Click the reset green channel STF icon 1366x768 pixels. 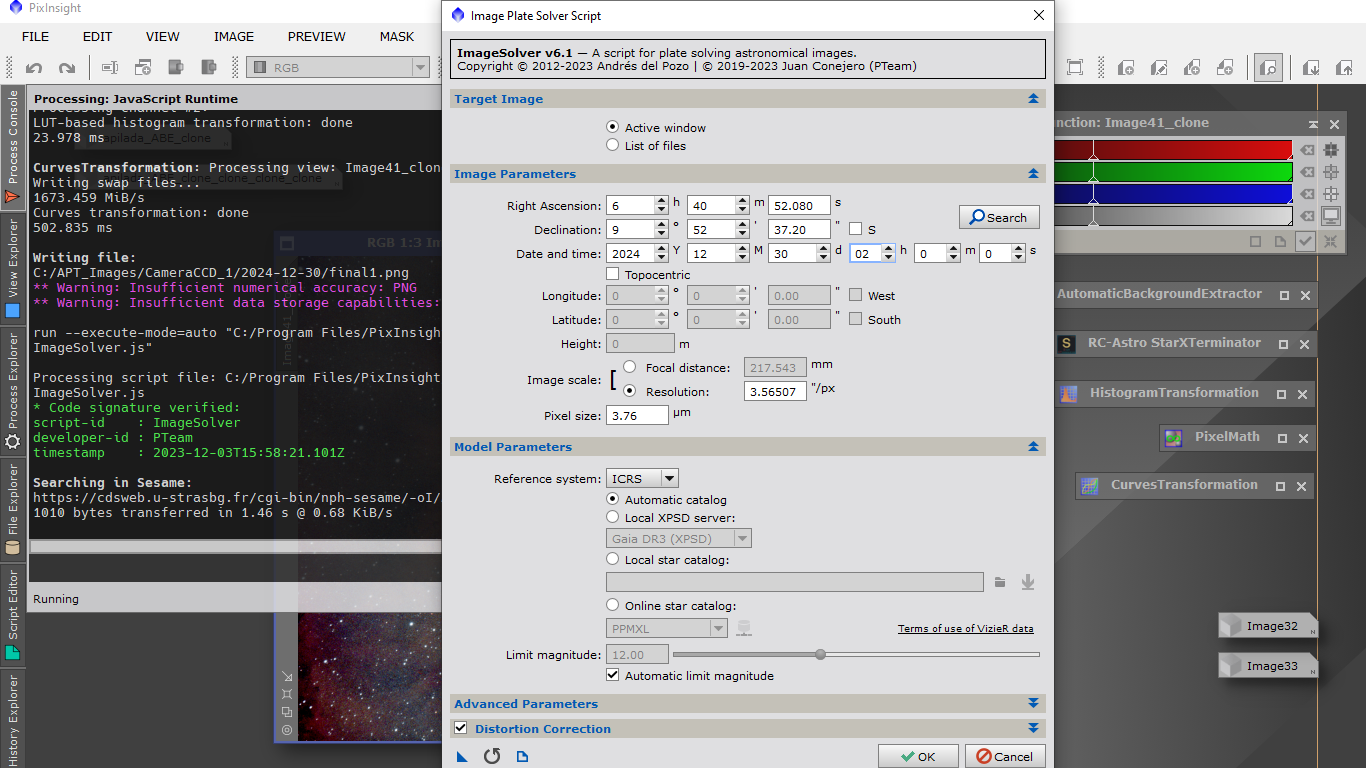[x=1306, y=172]
